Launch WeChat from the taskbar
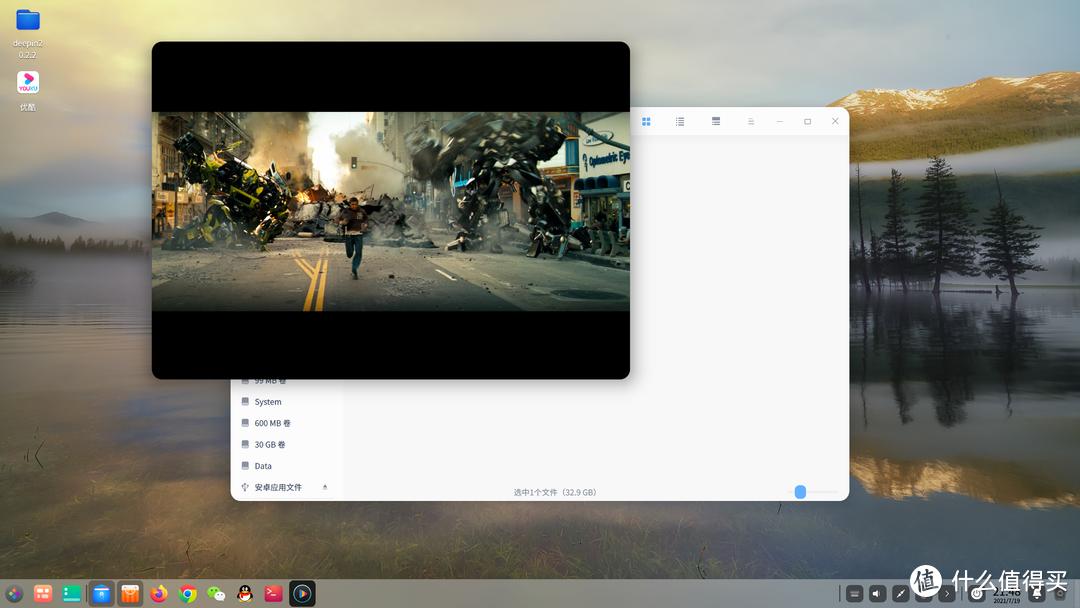 click(x=215, y=593)
